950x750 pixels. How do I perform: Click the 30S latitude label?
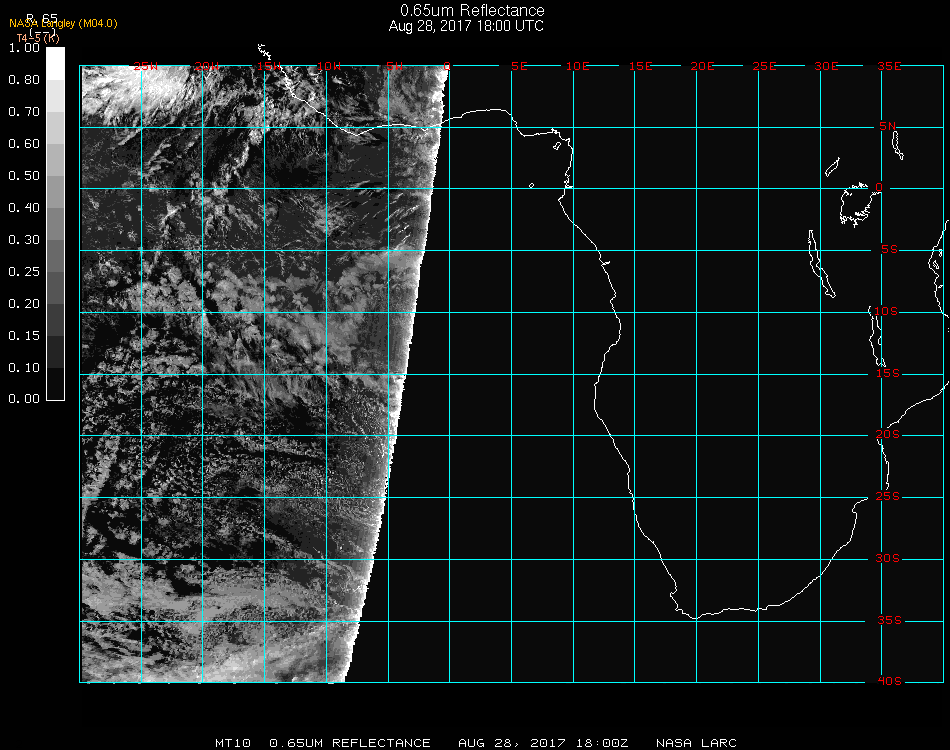point(888,559)
